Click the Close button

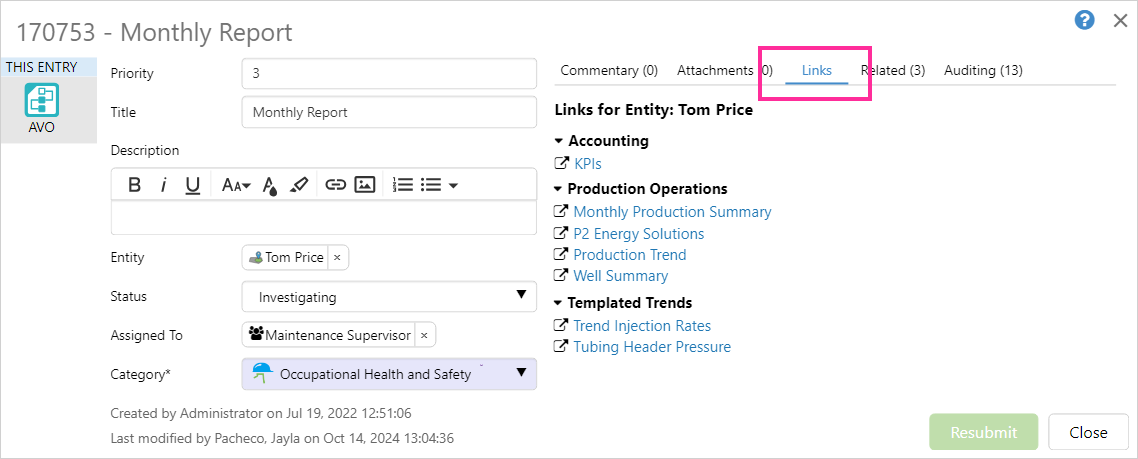tap(1088, 433)
